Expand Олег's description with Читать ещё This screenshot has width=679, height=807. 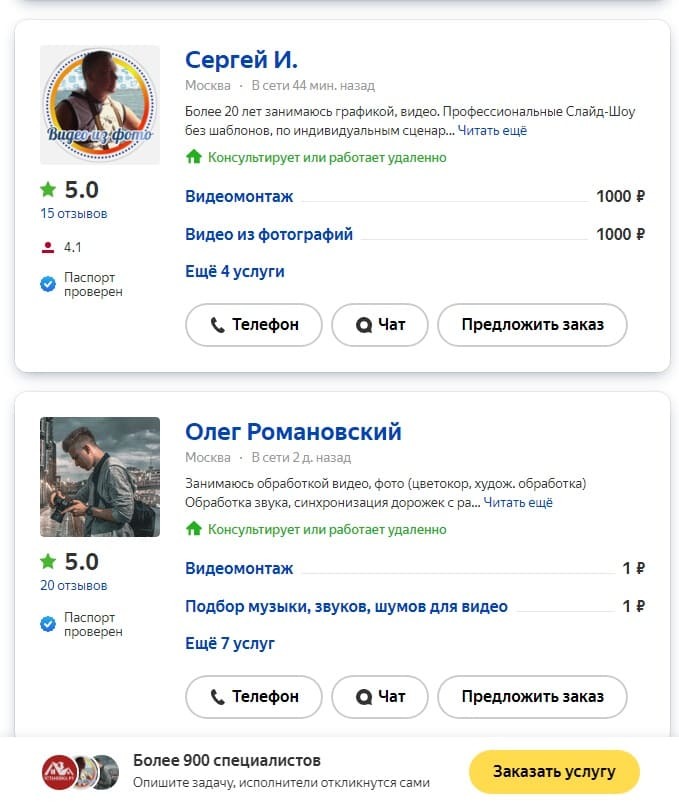tap(518, 502)
